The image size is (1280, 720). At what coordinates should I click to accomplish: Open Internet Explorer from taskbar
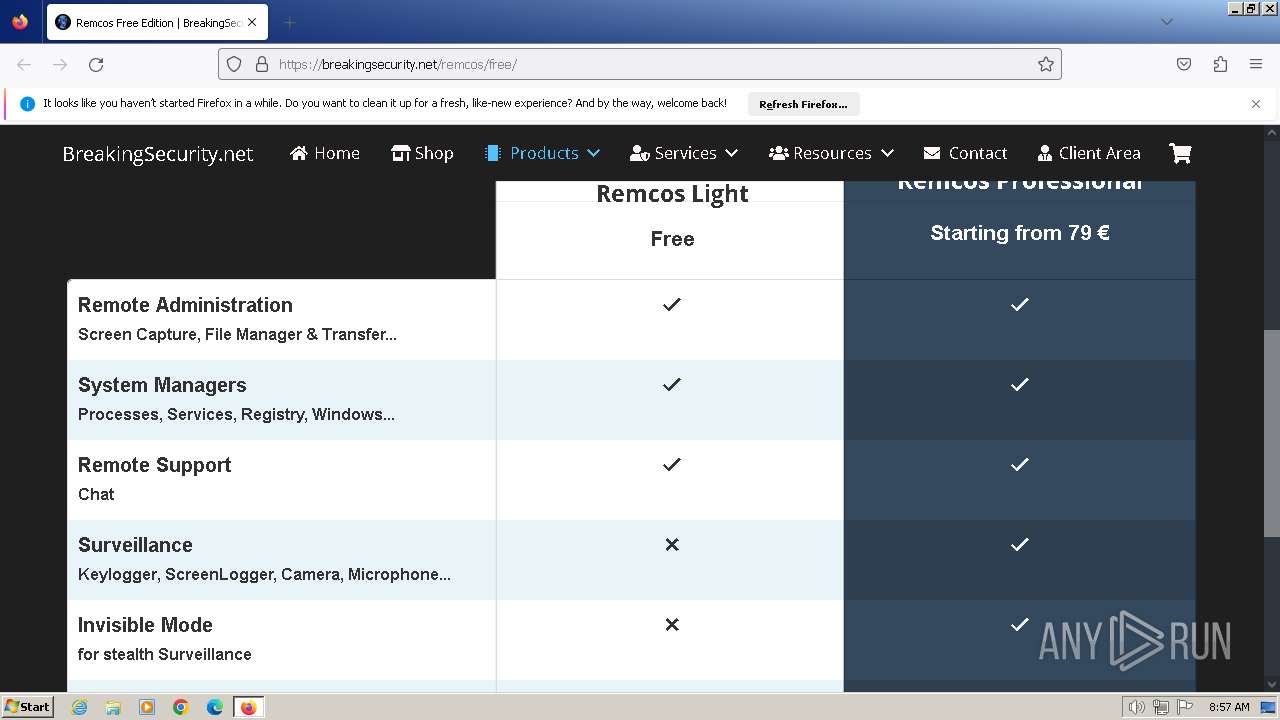(80, 707)
